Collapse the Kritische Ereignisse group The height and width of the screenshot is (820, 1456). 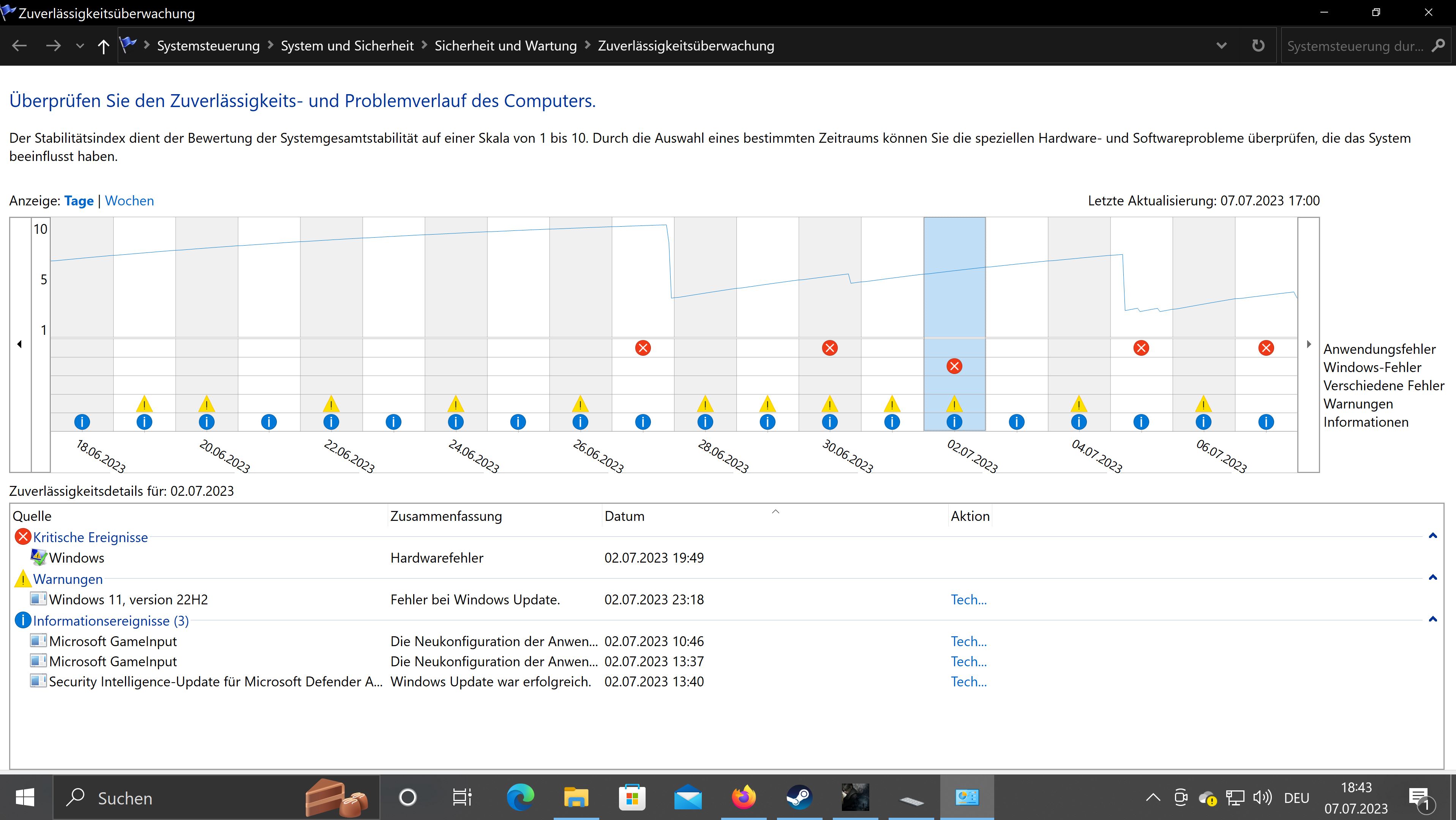coord(1432,536)
